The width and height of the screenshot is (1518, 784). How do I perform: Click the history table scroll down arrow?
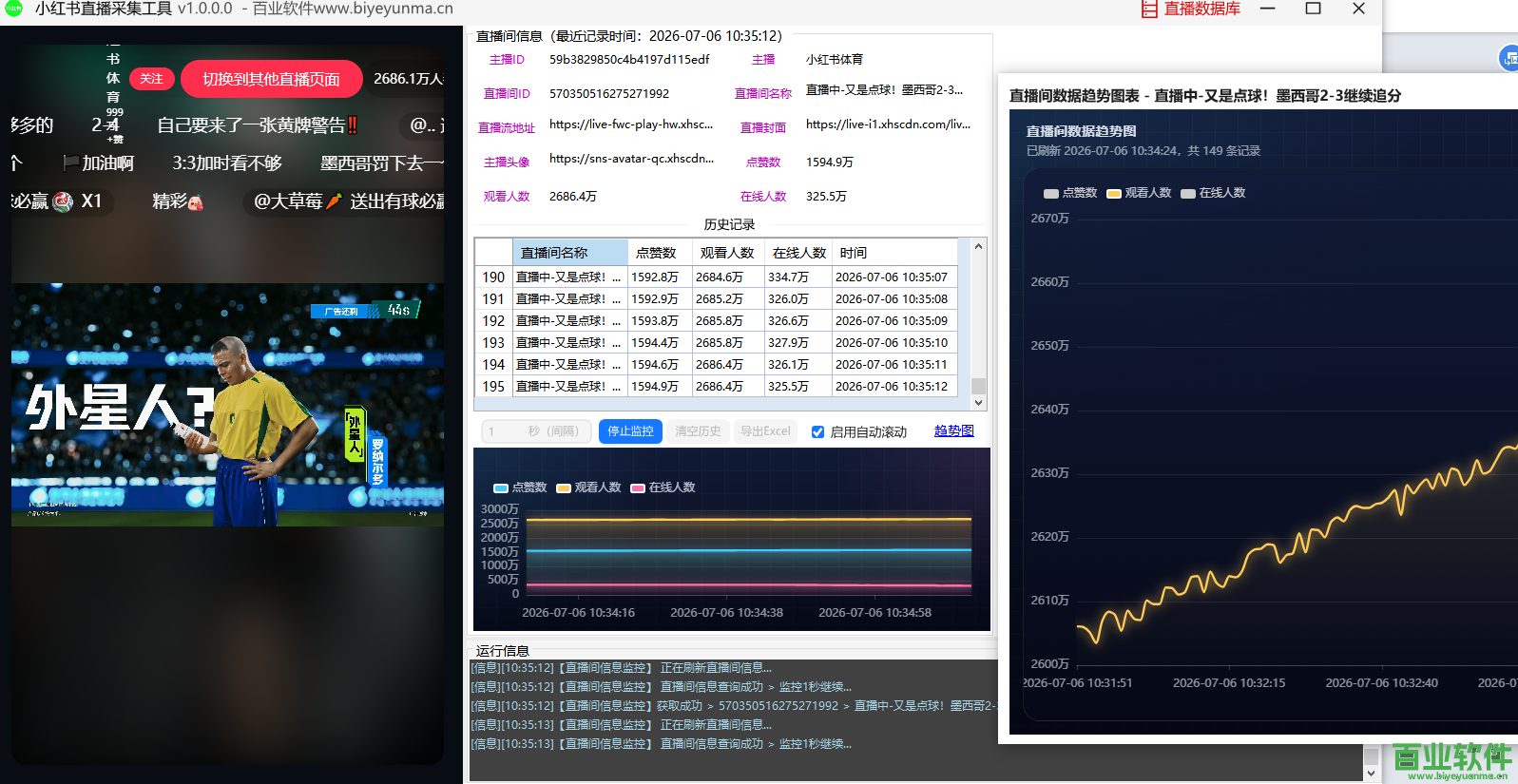978,403
